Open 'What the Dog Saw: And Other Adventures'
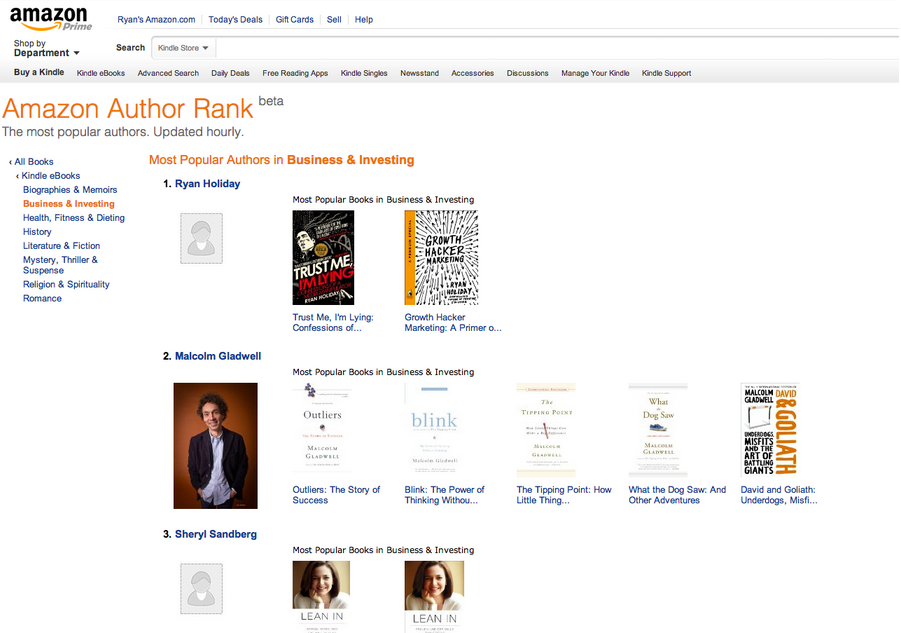901x633 pixels. point(677,495)
